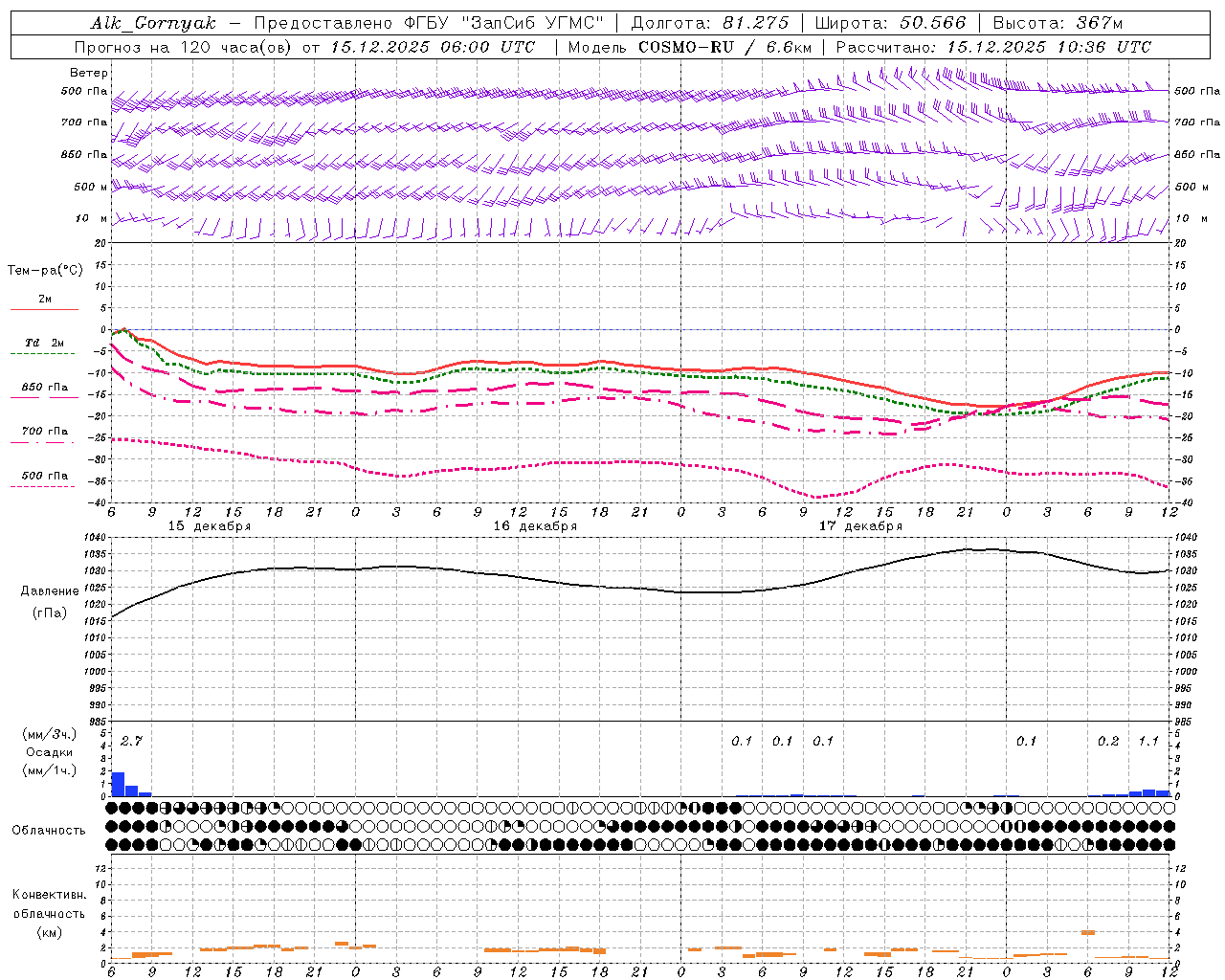Click the 'Облачность' cloudiness panel label

tap(49, 831)
